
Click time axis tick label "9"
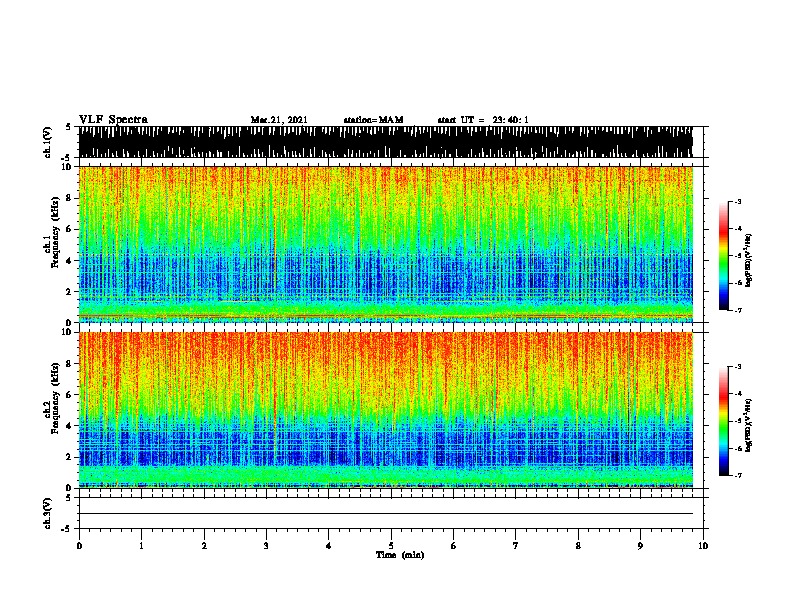pyautogui.click(x=640, y=546)
